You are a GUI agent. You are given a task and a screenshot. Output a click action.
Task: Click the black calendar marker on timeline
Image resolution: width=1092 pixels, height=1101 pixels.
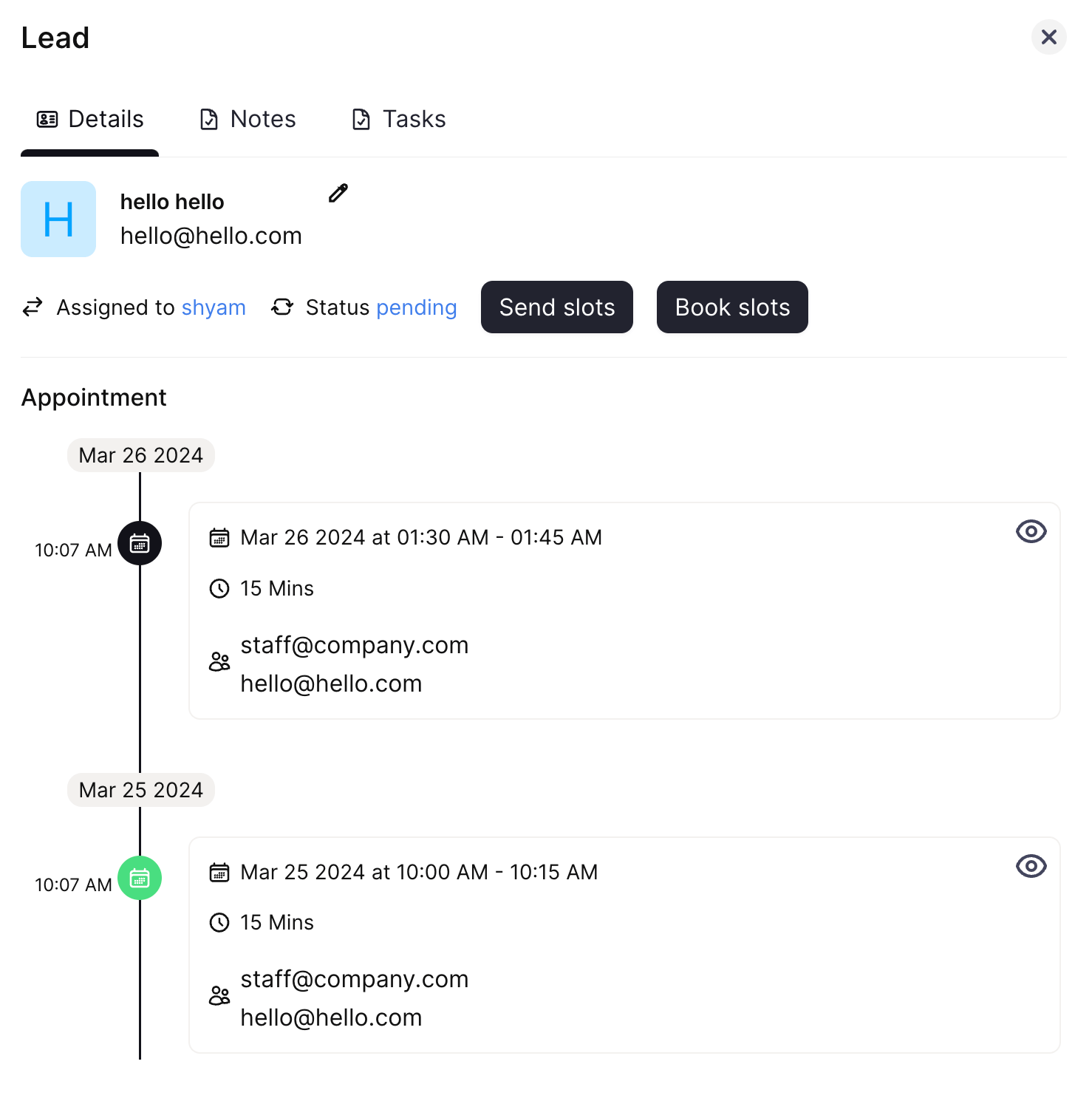pyautogui.click(x=140, y=544)
